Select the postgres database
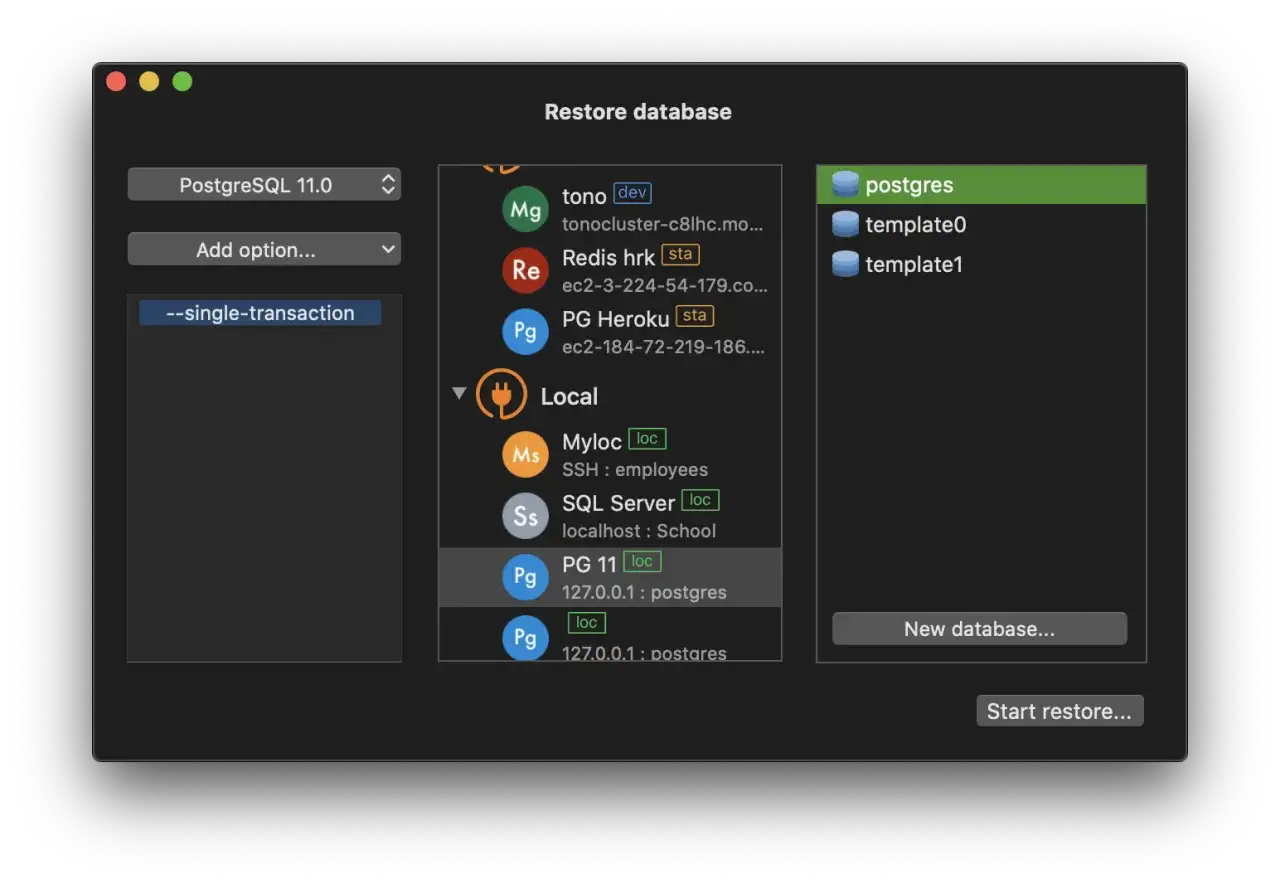This screenshot has height=884, width=1280. [981, 185]
